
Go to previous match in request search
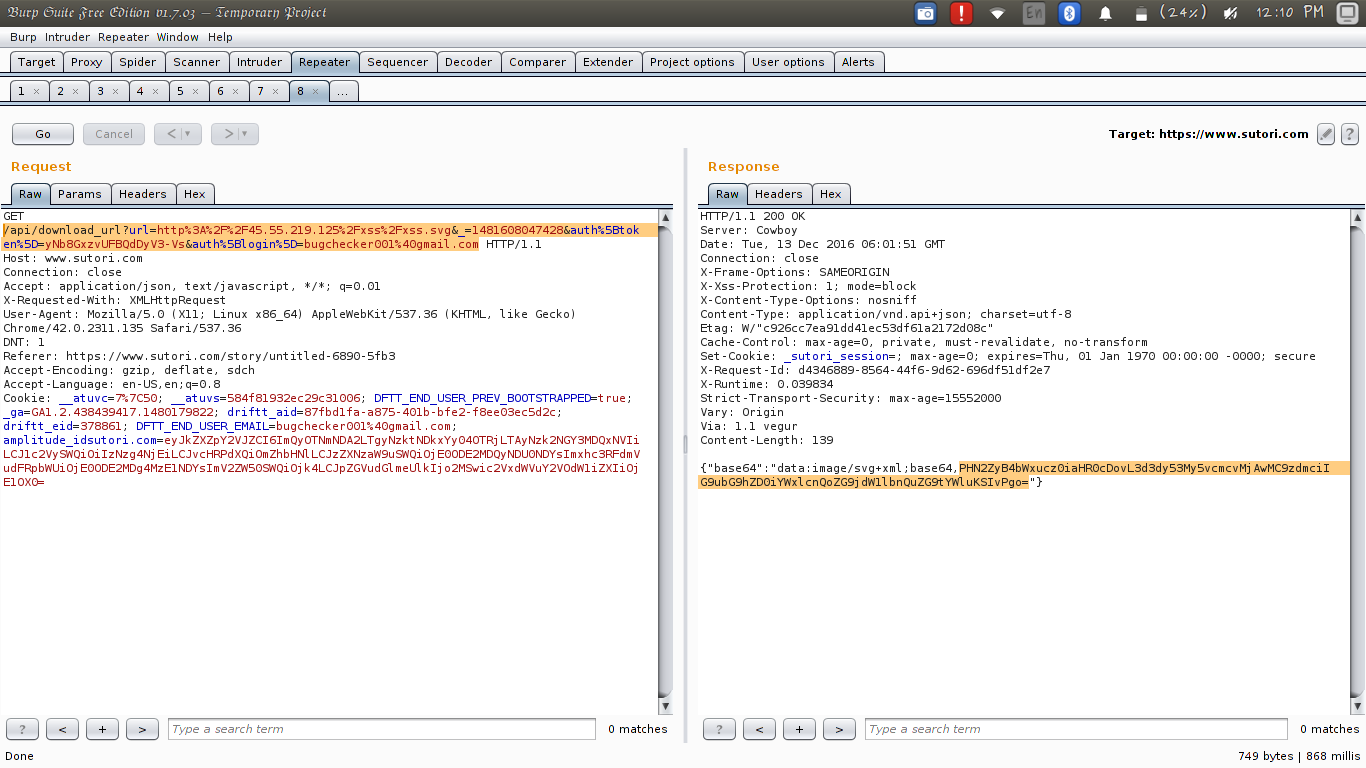pyautogui.click(x=62, y=729)
